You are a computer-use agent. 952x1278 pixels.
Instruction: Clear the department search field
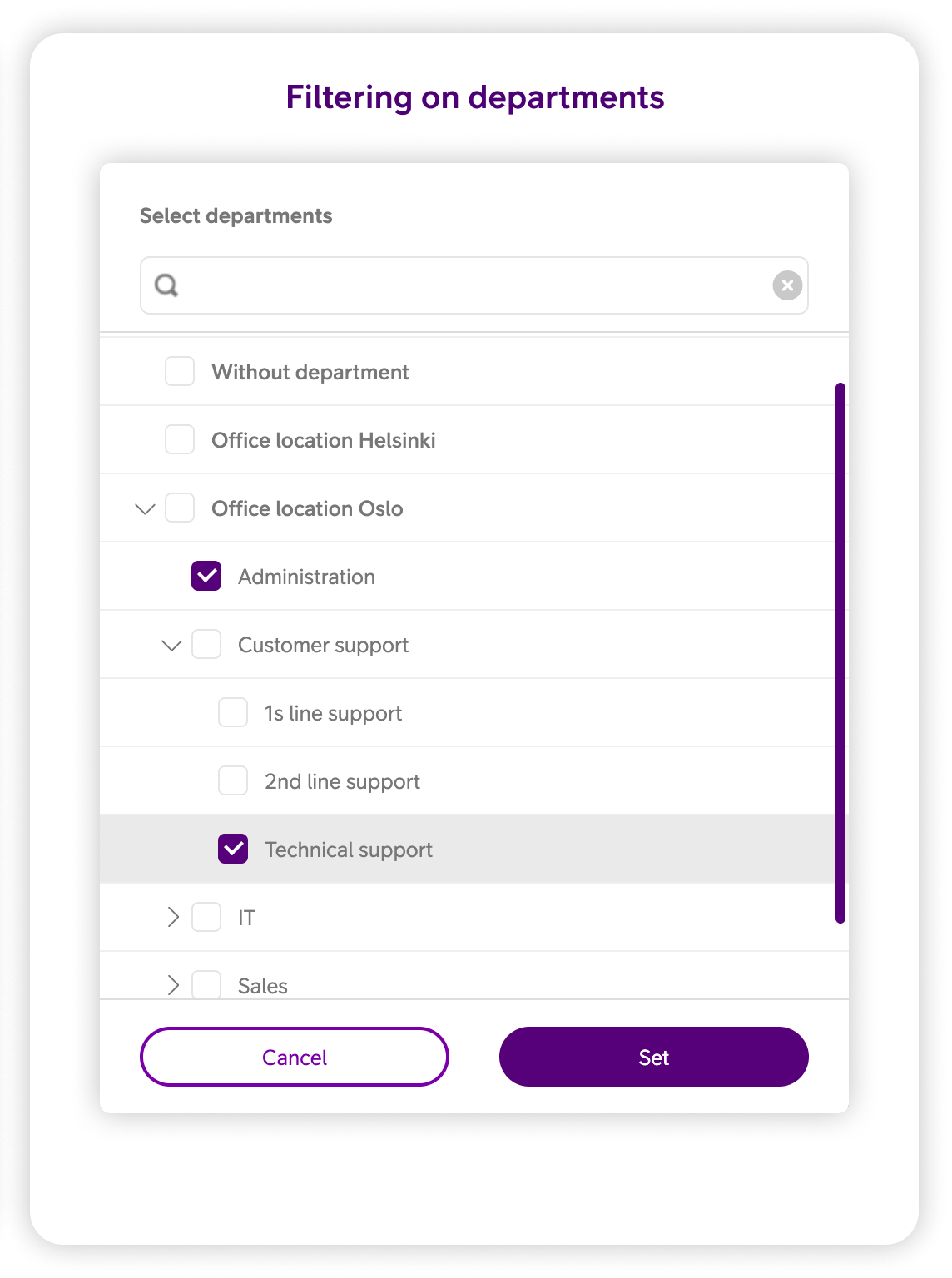tap(787, 285)
